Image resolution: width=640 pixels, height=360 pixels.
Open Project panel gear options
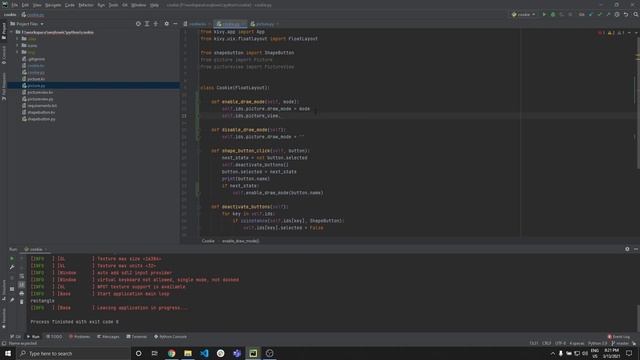click(x=167, y=24)
